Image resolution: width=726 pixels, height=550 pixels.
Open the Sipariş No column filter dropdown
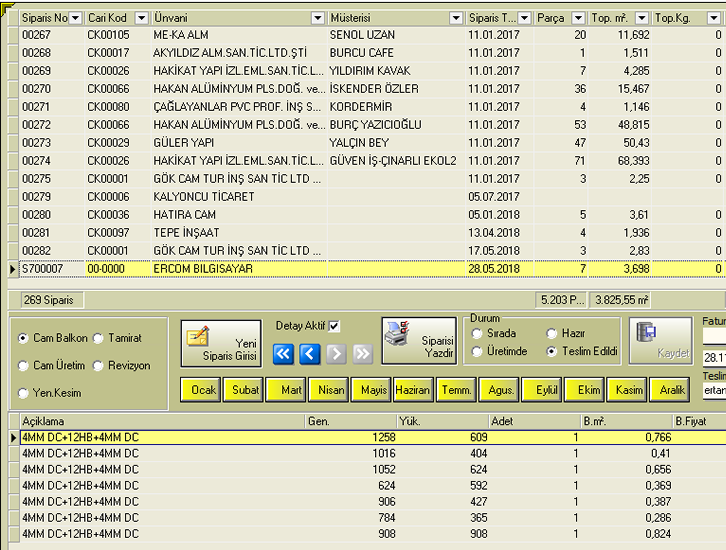(x=74, y=18)
